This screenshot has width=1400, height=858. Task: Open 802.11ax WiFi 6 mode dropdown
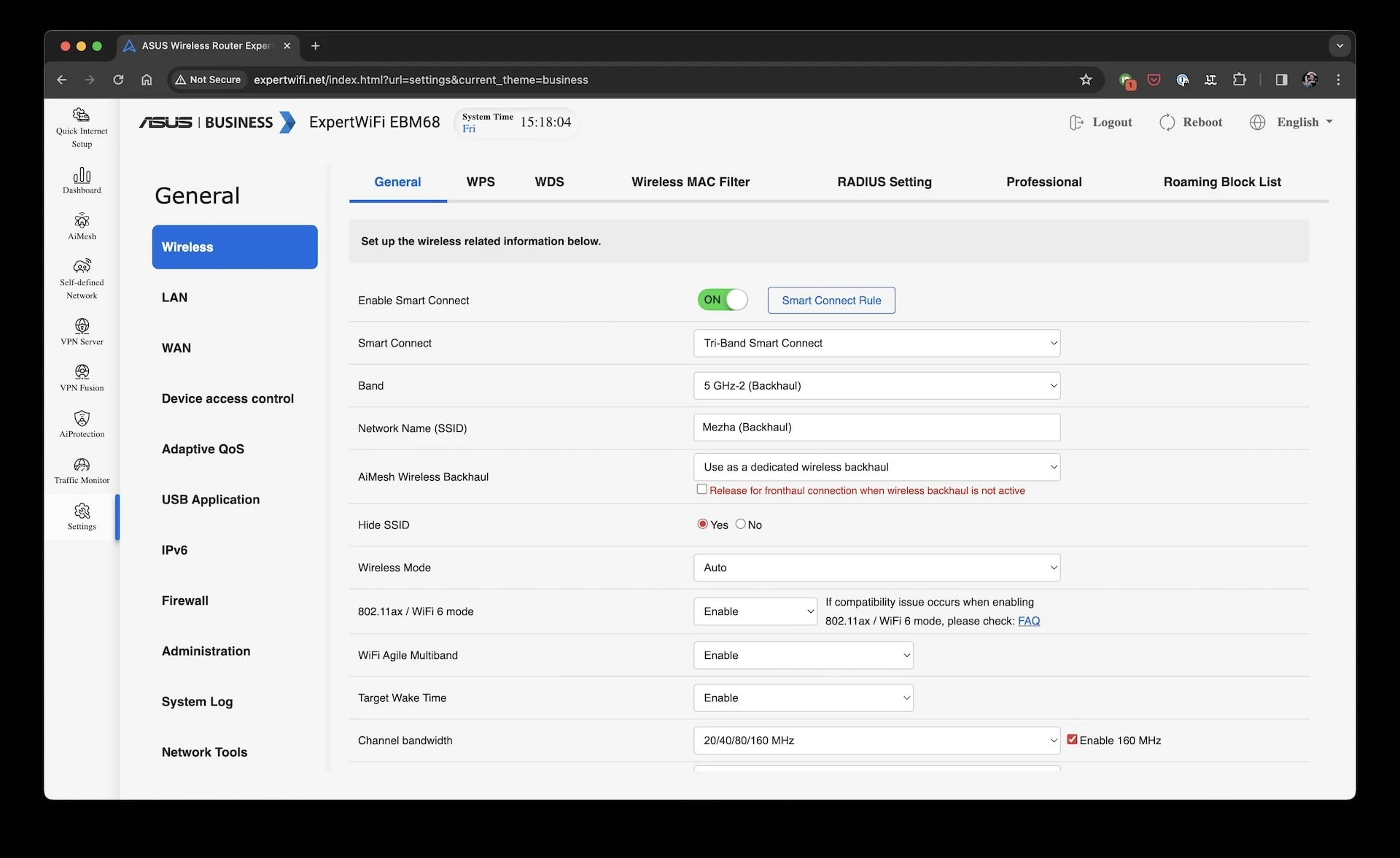tap(755, 611)
